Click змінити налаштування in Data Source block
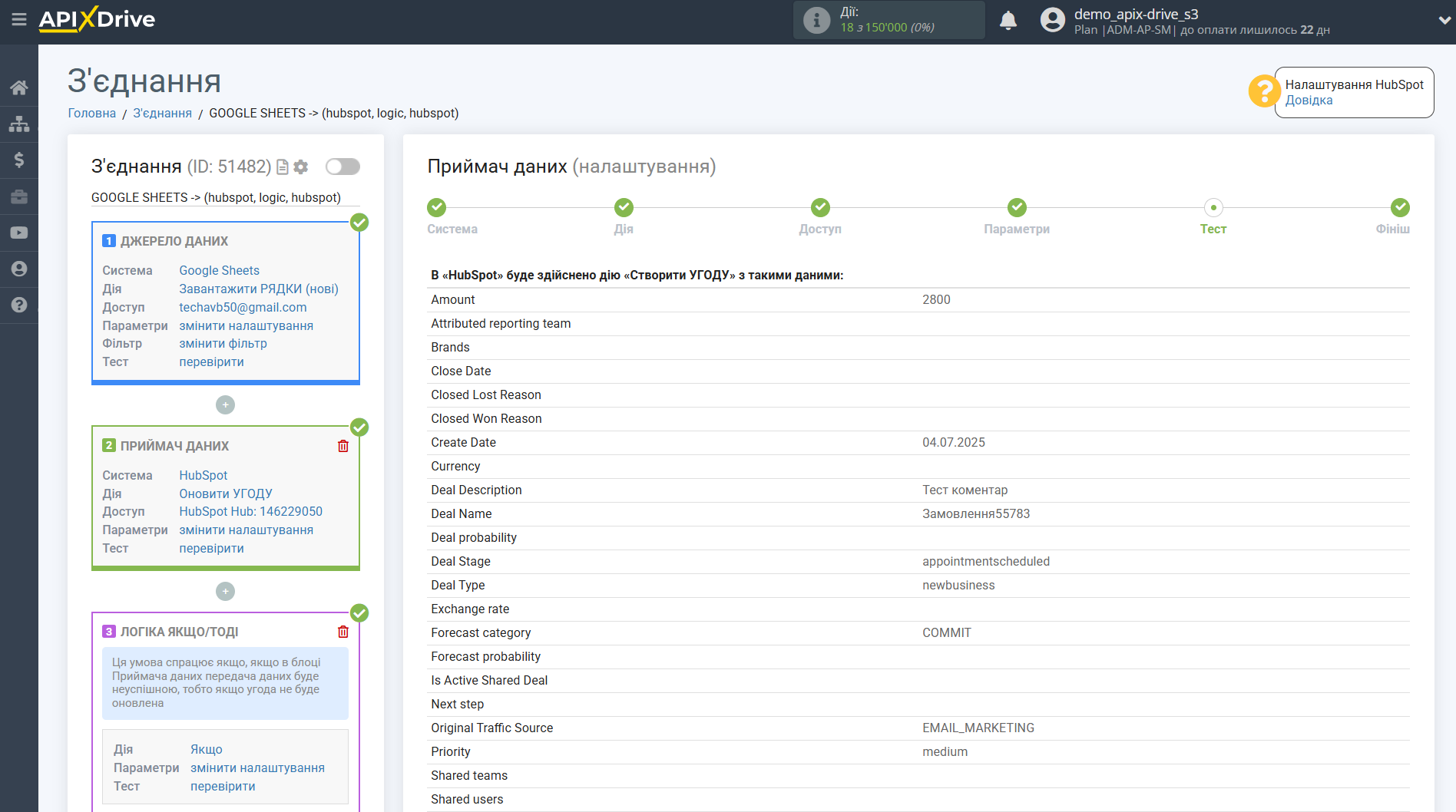The height and width of the screenshot is (812, 1456). tap(246, 325)
